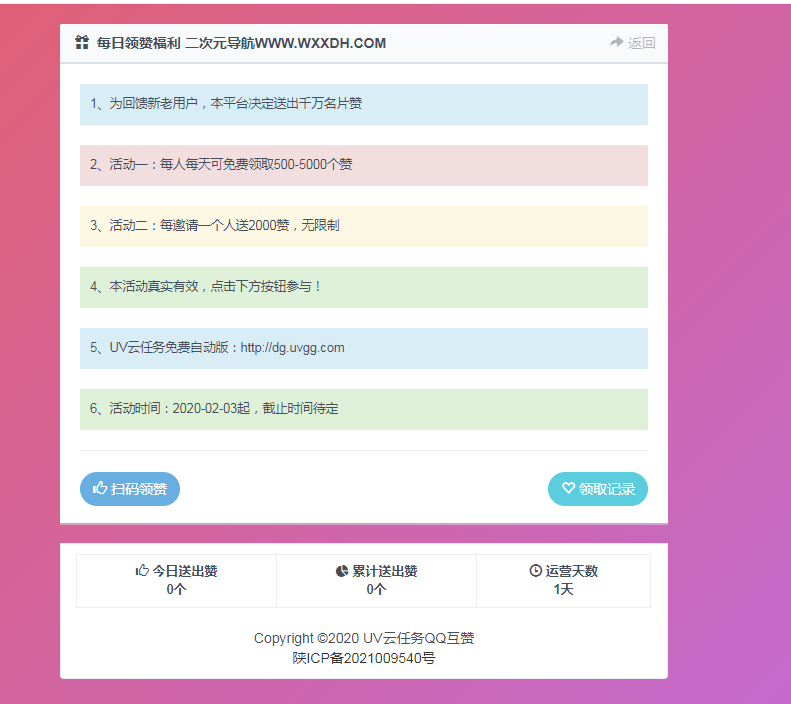Select the blue notice about 千万名片赞

(363, 104)
